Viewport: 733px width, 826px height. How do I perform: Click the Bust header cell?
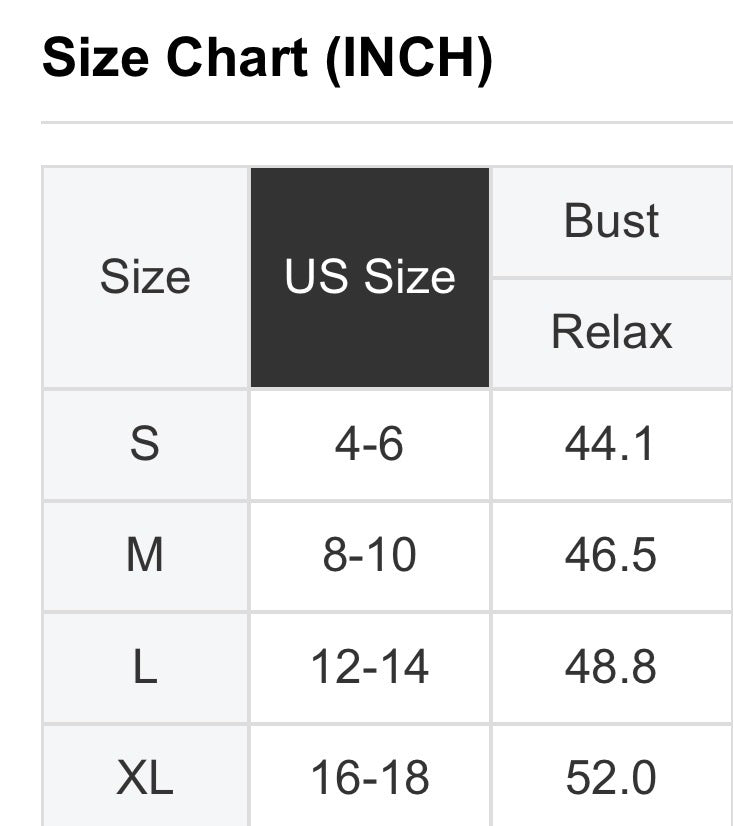coord(611,221)
